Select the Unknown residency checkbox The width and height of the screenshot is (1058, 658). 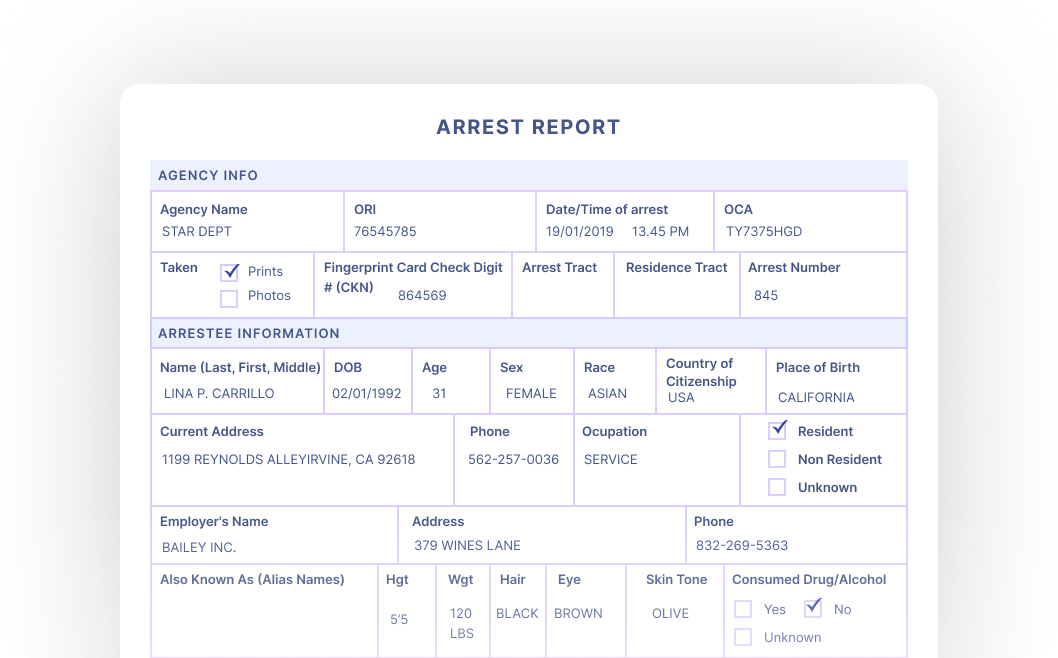coord(777,487)
